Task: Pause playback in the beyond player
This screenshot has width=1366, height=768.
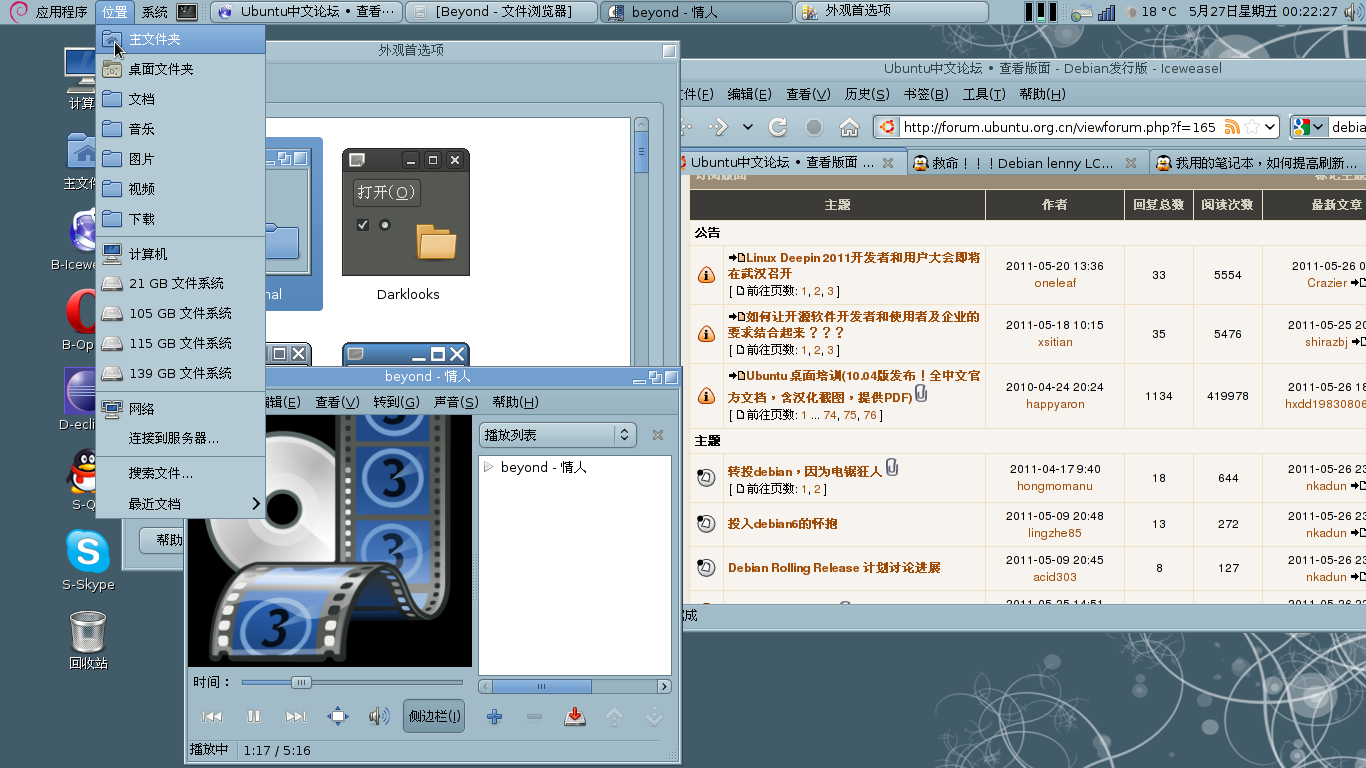Action: pos(254,716)
